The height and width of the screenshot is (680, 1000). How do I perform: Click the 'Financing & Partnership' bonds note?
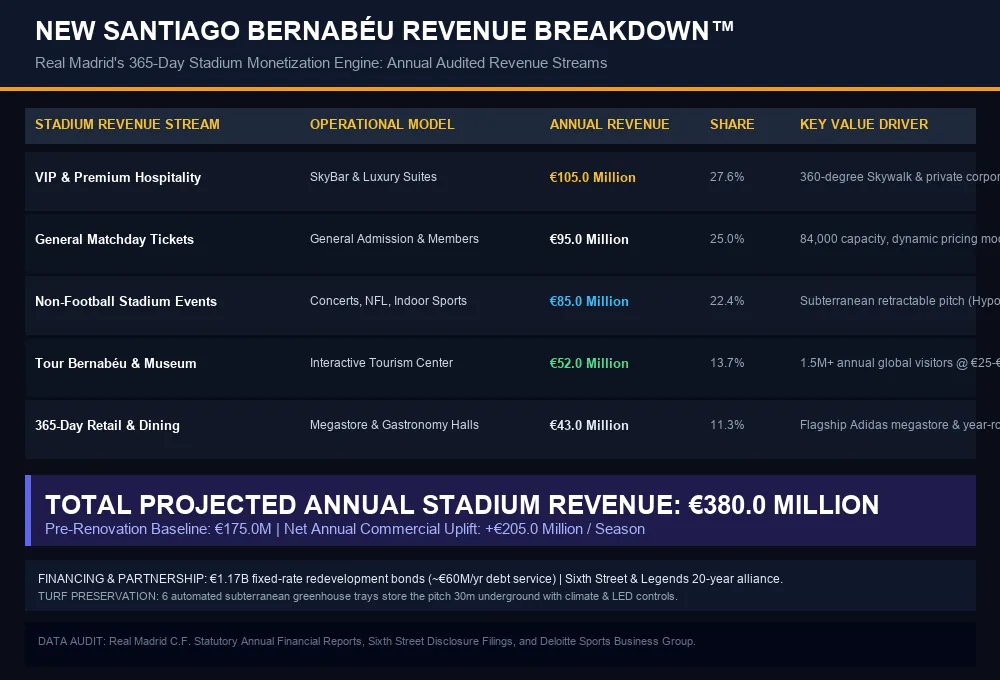pos(410,579)
